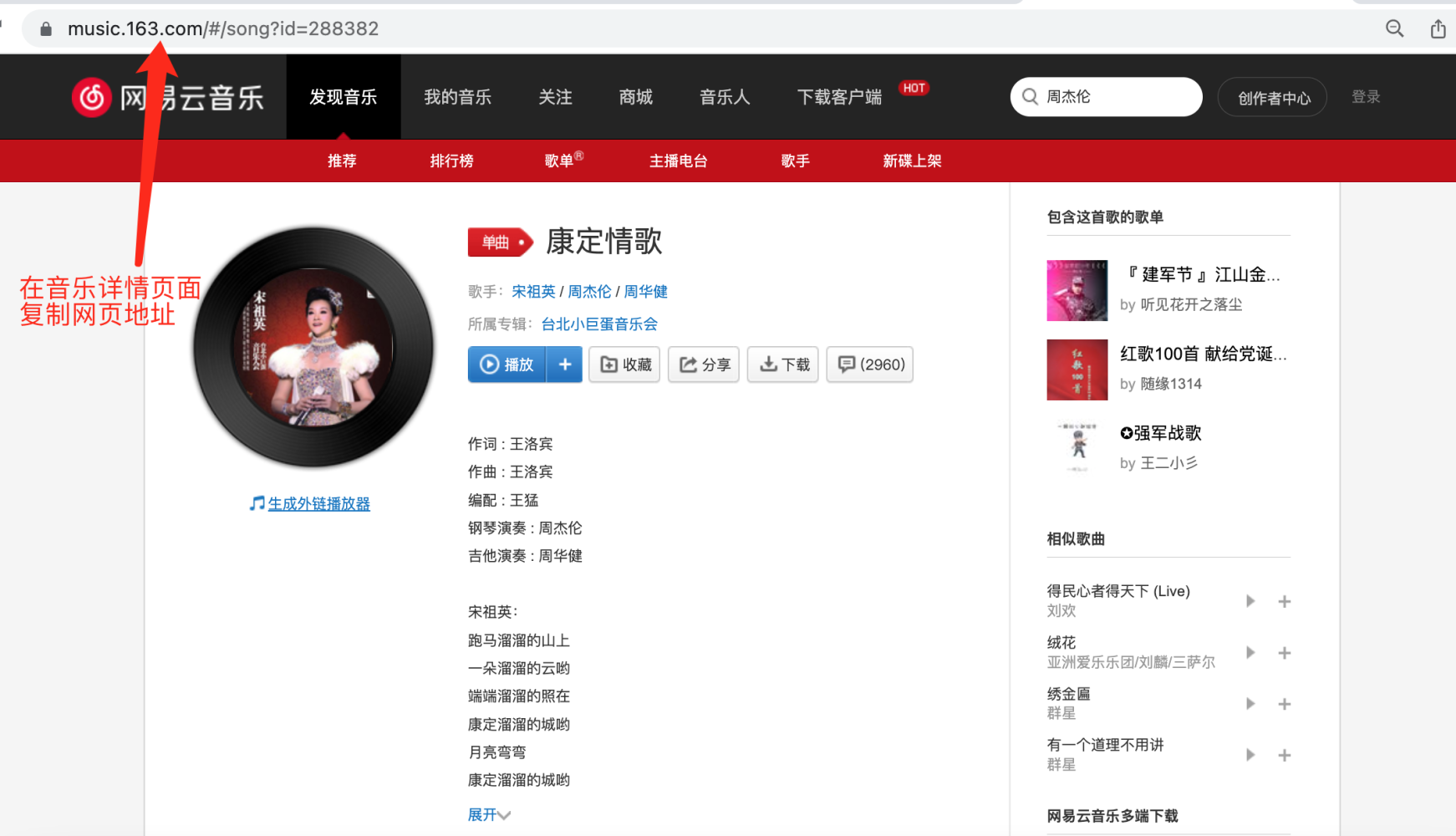This screenshot has height=836, width=1456.
Task: Play similar song 得民心者得天下 (Live)
Action: 1250,601
